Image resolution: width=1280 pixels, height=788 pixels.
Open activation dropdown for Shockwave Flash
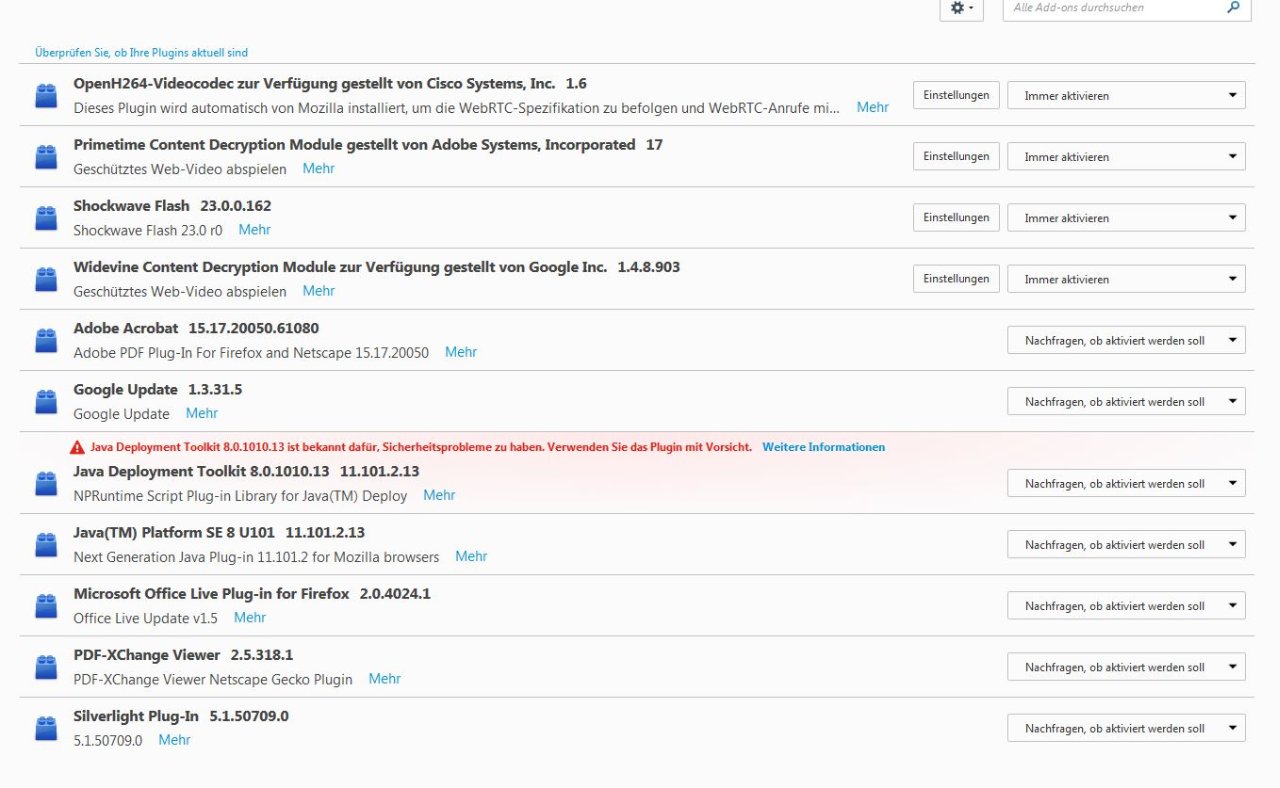click(1126, 218)
